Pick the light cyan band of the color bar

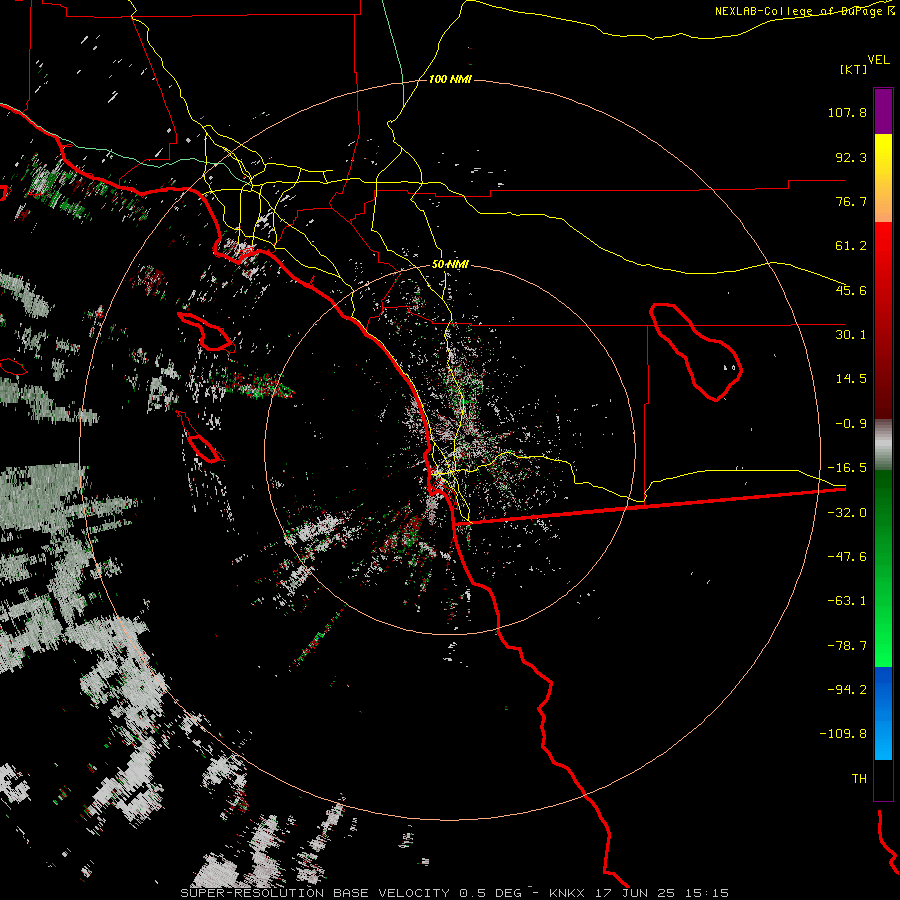tap(883, 743)
